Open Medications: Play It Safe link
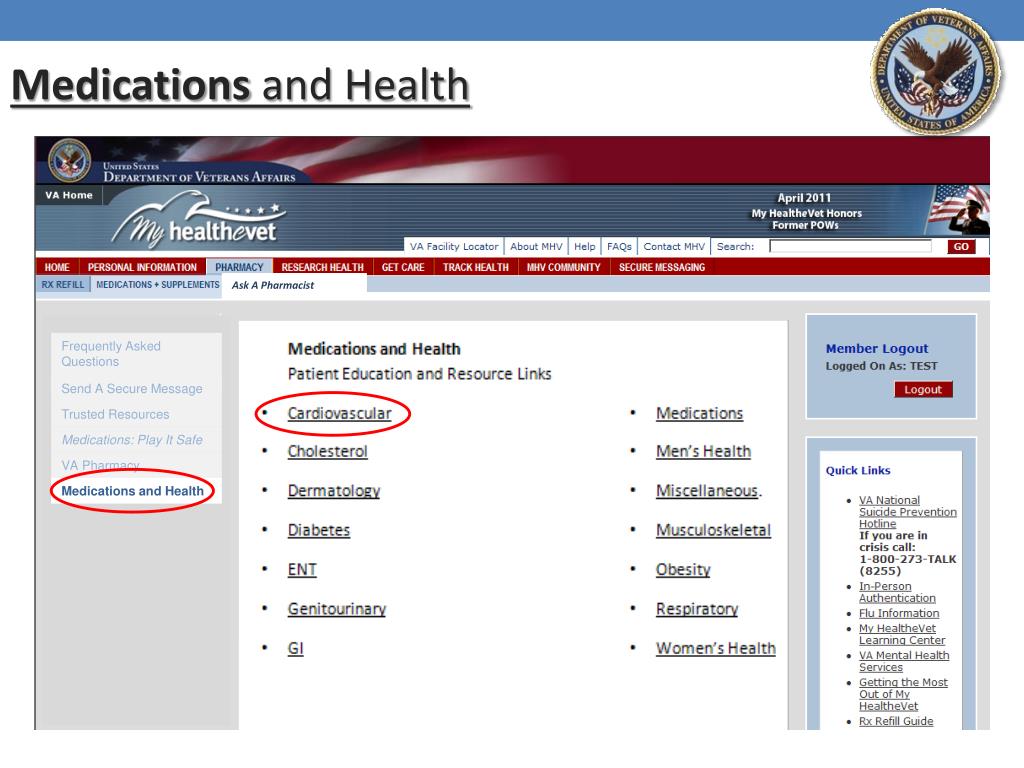1024x768 pixels. [133, 440]
